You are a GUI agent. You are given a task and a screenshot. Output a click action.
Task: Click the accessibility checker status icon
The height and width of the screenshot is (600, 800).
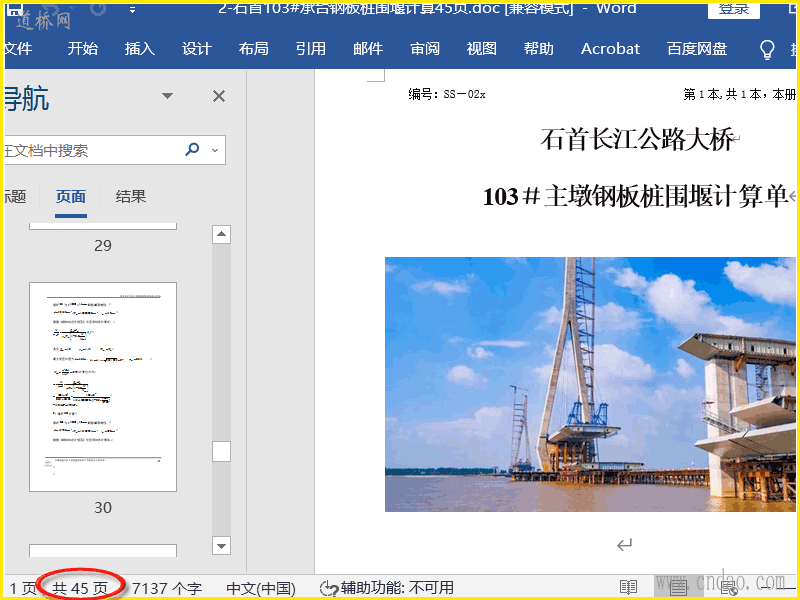328,588
